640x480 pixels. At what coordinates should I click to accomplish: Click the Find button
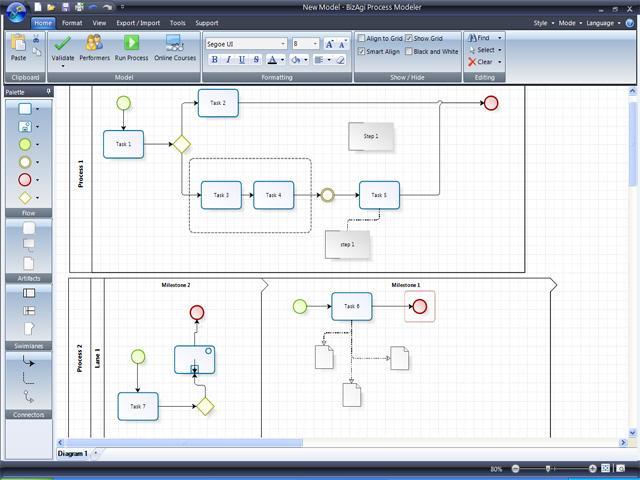tap(479, 38)
